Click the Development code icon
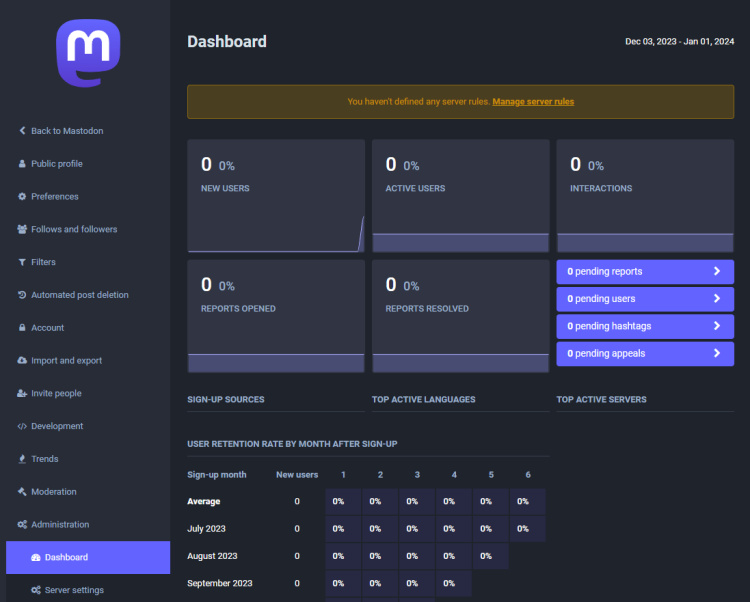 [x=22, y=426]
